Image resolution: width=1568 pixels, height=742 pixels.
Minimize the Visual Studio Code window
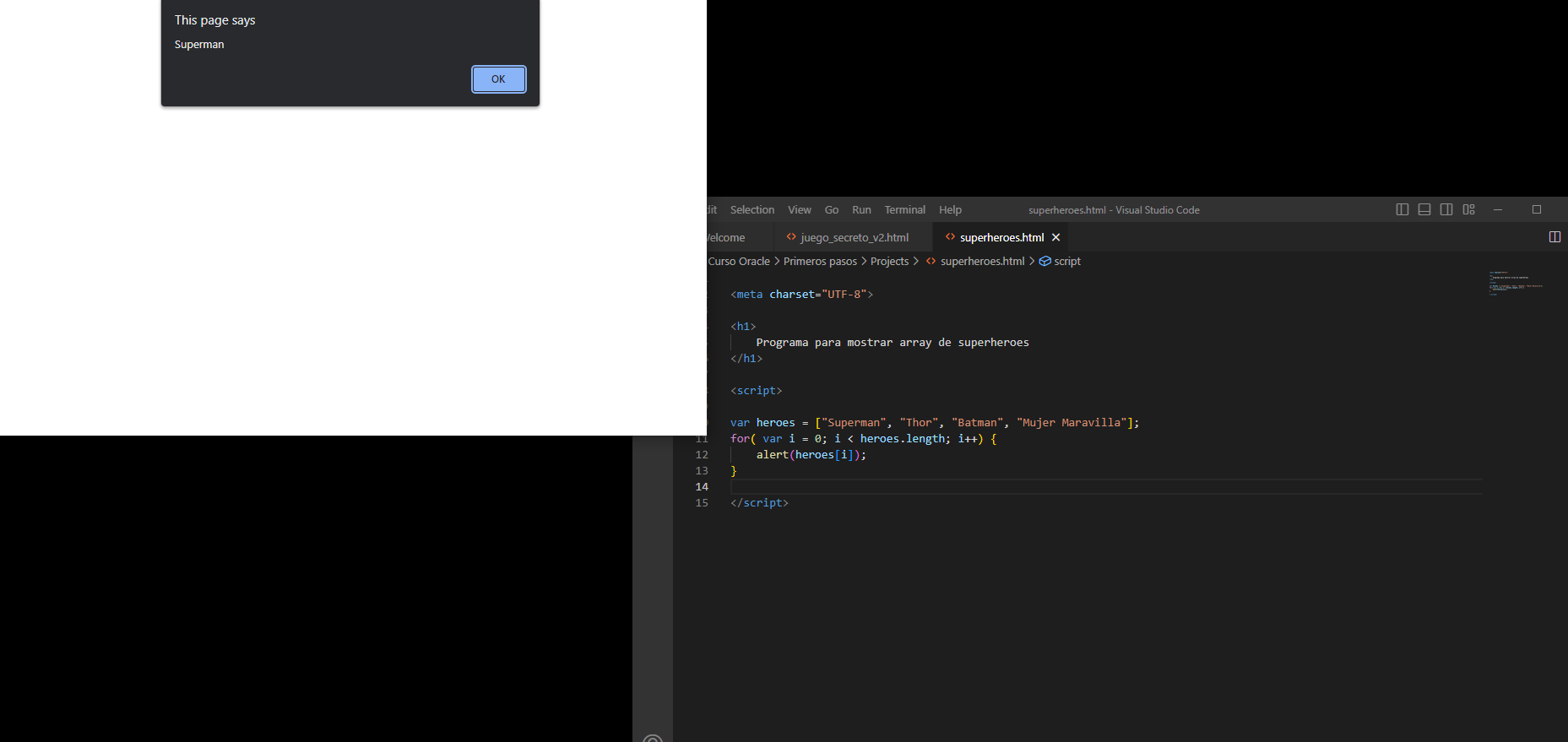[x=1498, y=209]
